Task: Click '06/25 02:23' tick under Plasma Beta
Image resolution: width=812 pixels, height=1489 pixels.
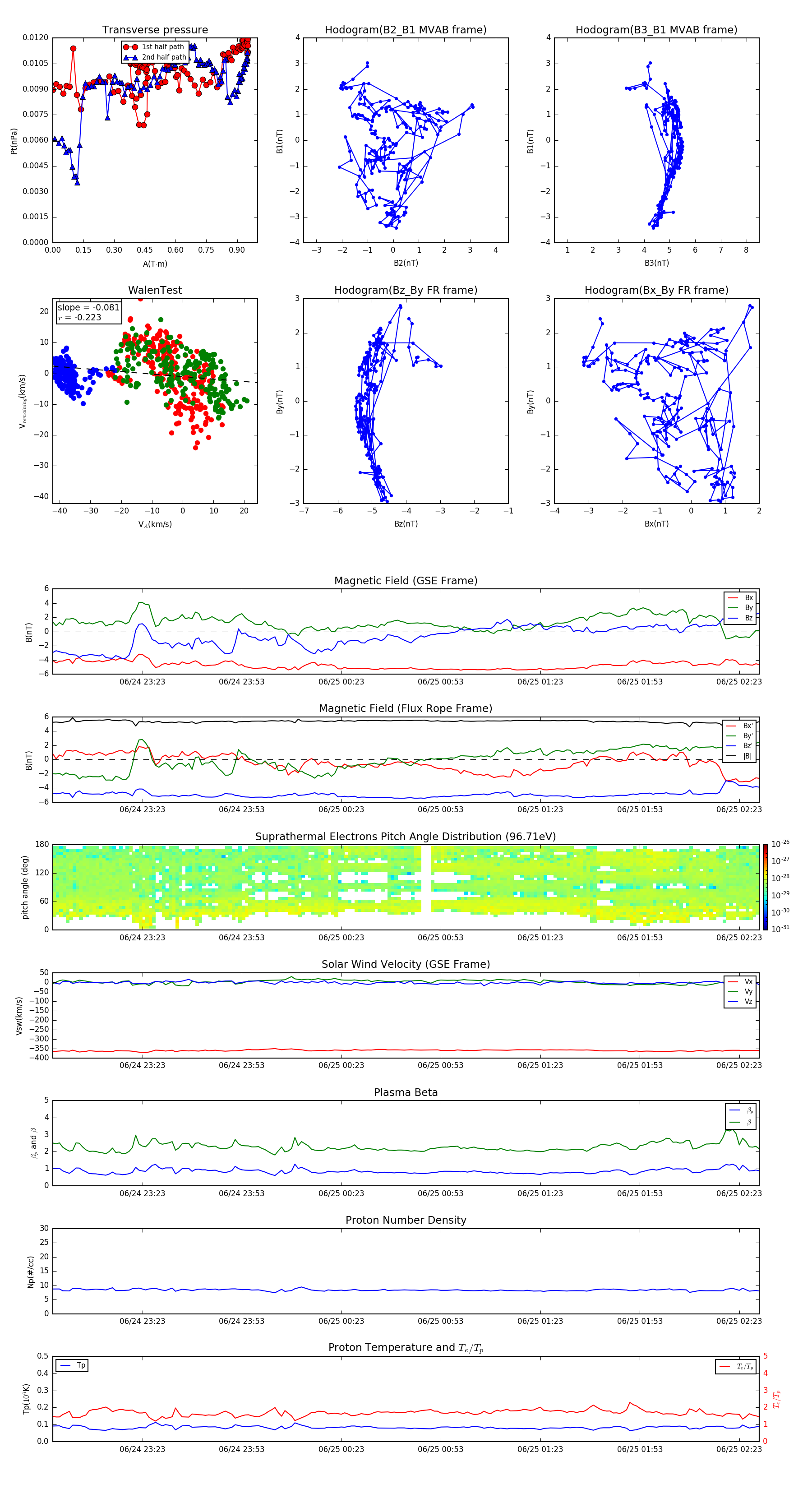Action: tap(739, 1193)
